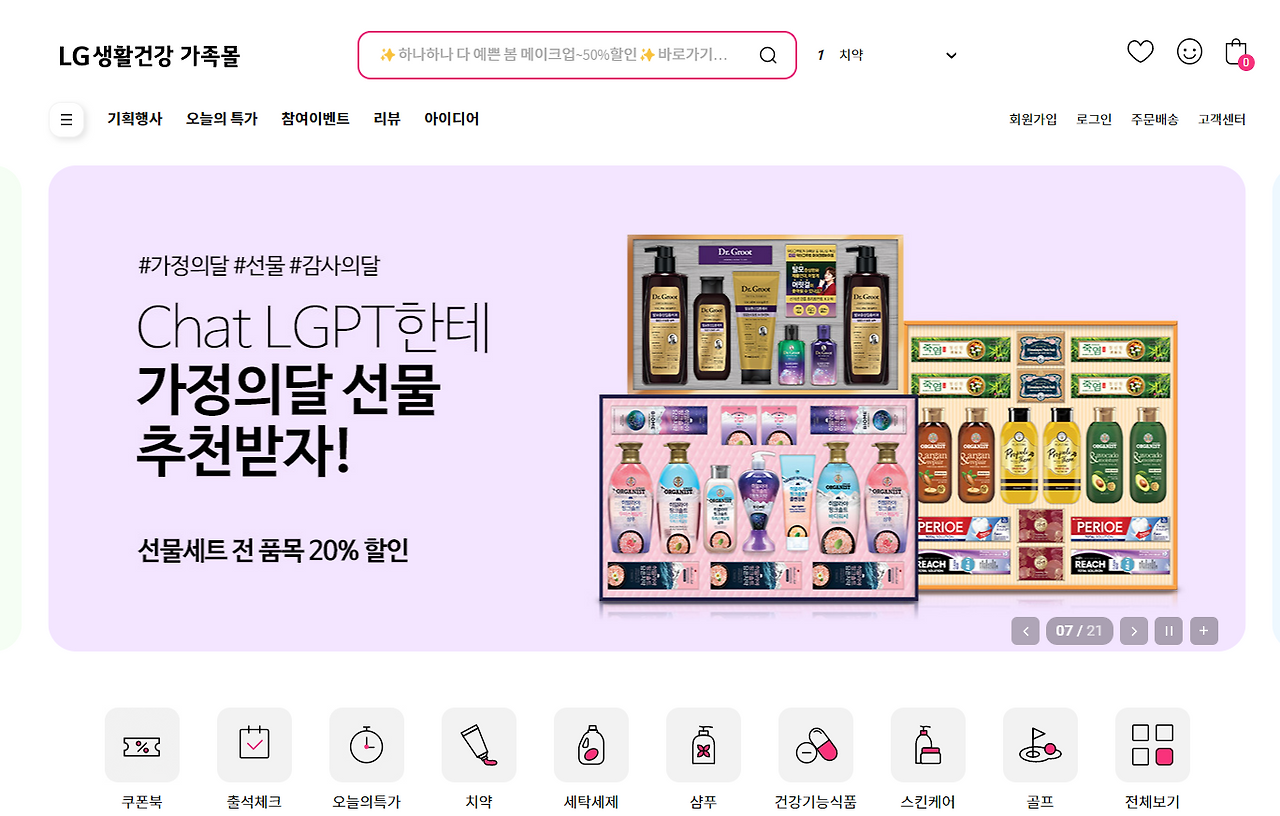Open the wishlist heart icon
The height and width of the screenshot is (816, 1280).
[1140, 52]
